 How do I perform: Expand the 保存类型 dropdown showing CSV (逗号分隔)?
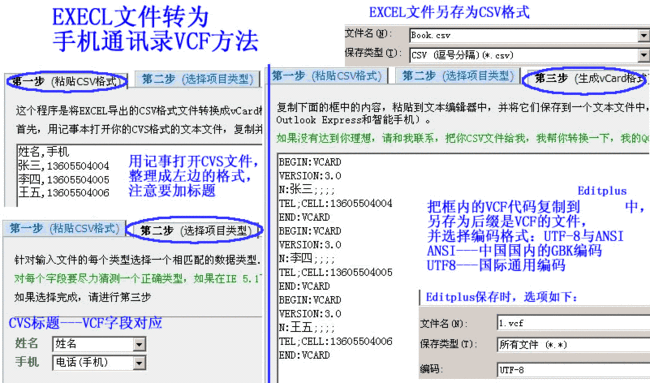point(643,55)
